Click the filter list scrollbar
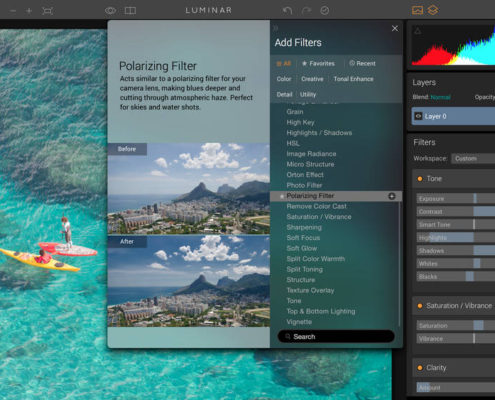The image size is (495, 400). click(x=399, y=263)
